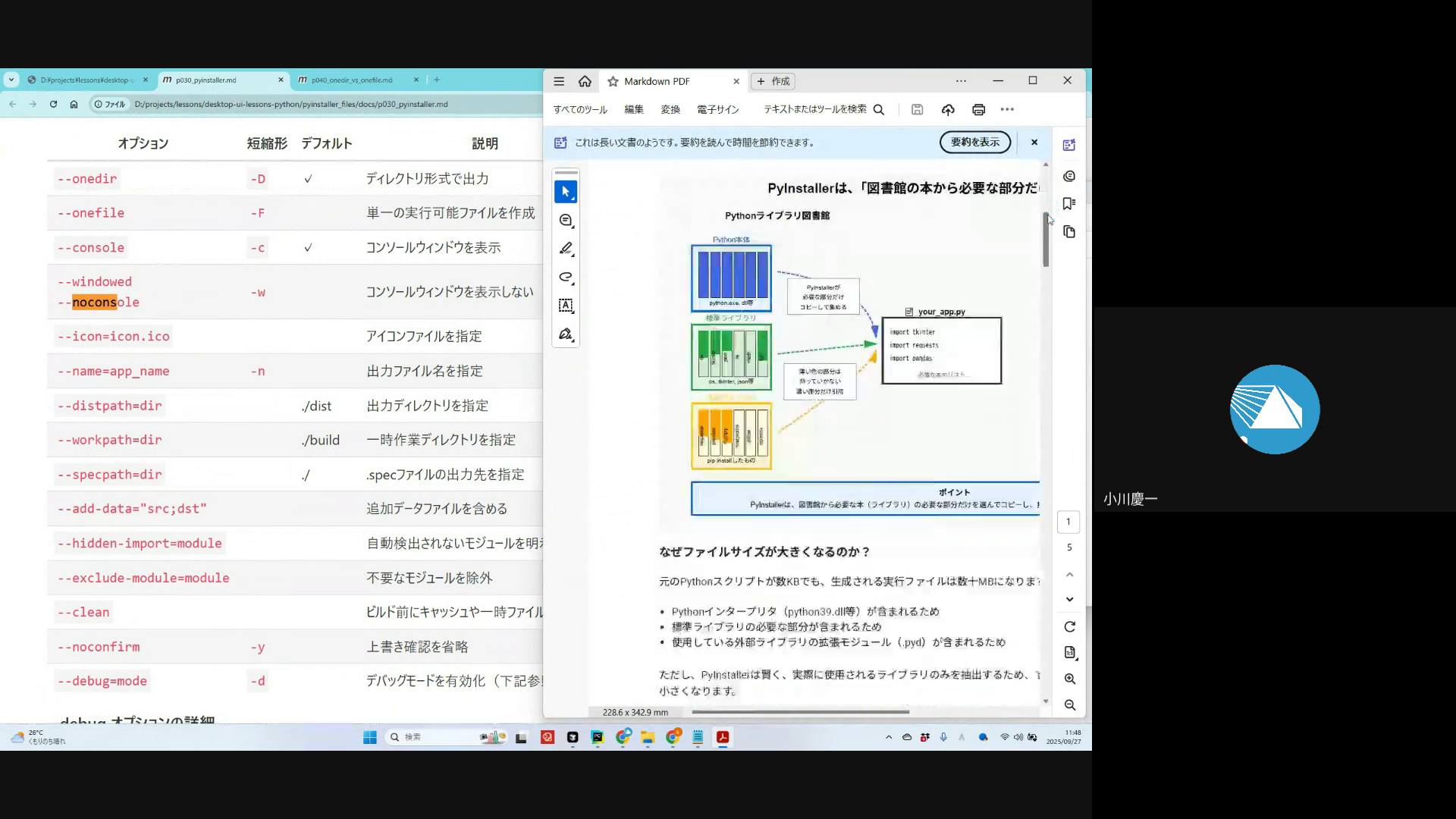Screen dimensions: 1456x819
Task: Select the arrow selection tool in Acrobat
Action: pyautogui.click(x=565, y=192)
